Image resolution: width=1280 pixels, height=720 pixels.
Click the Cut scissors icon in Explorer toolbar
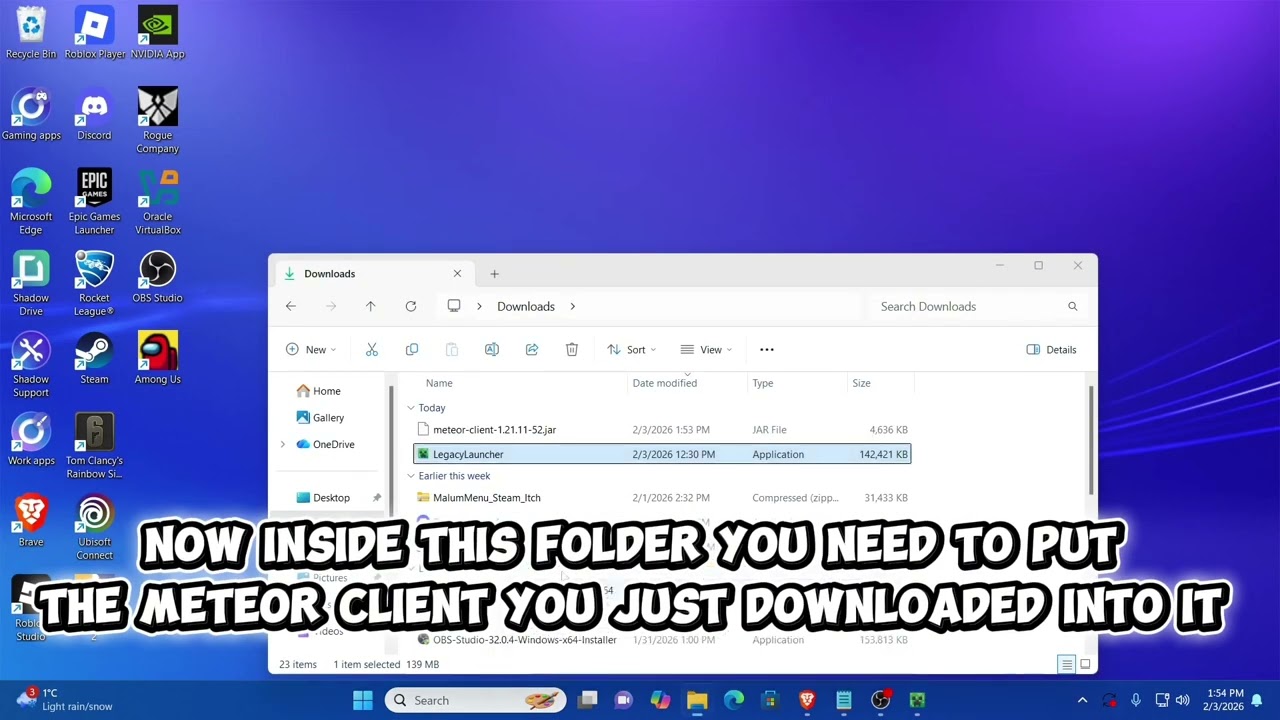[372, 349]
